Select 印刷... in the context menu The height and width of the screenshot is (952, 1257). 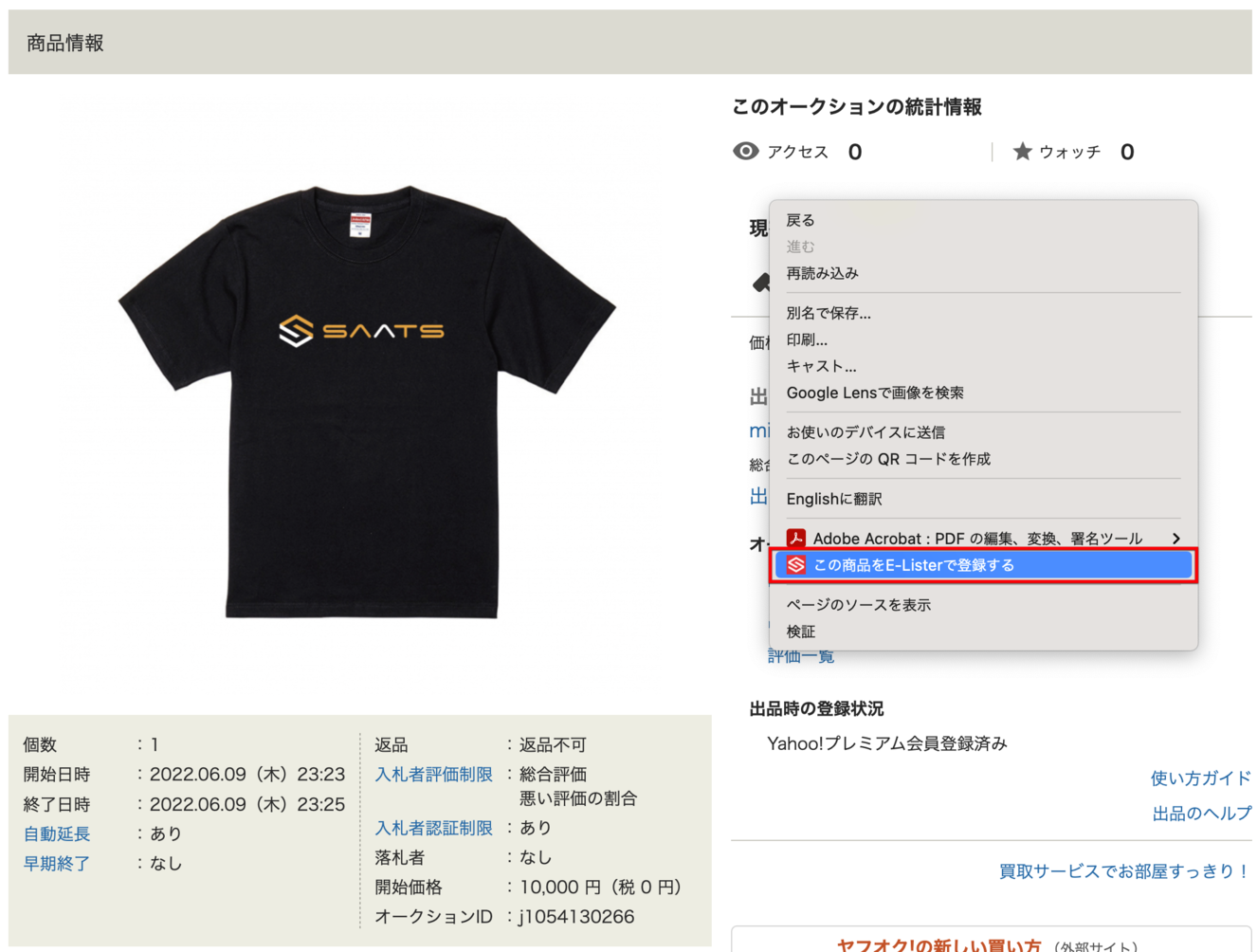point(807,339)
